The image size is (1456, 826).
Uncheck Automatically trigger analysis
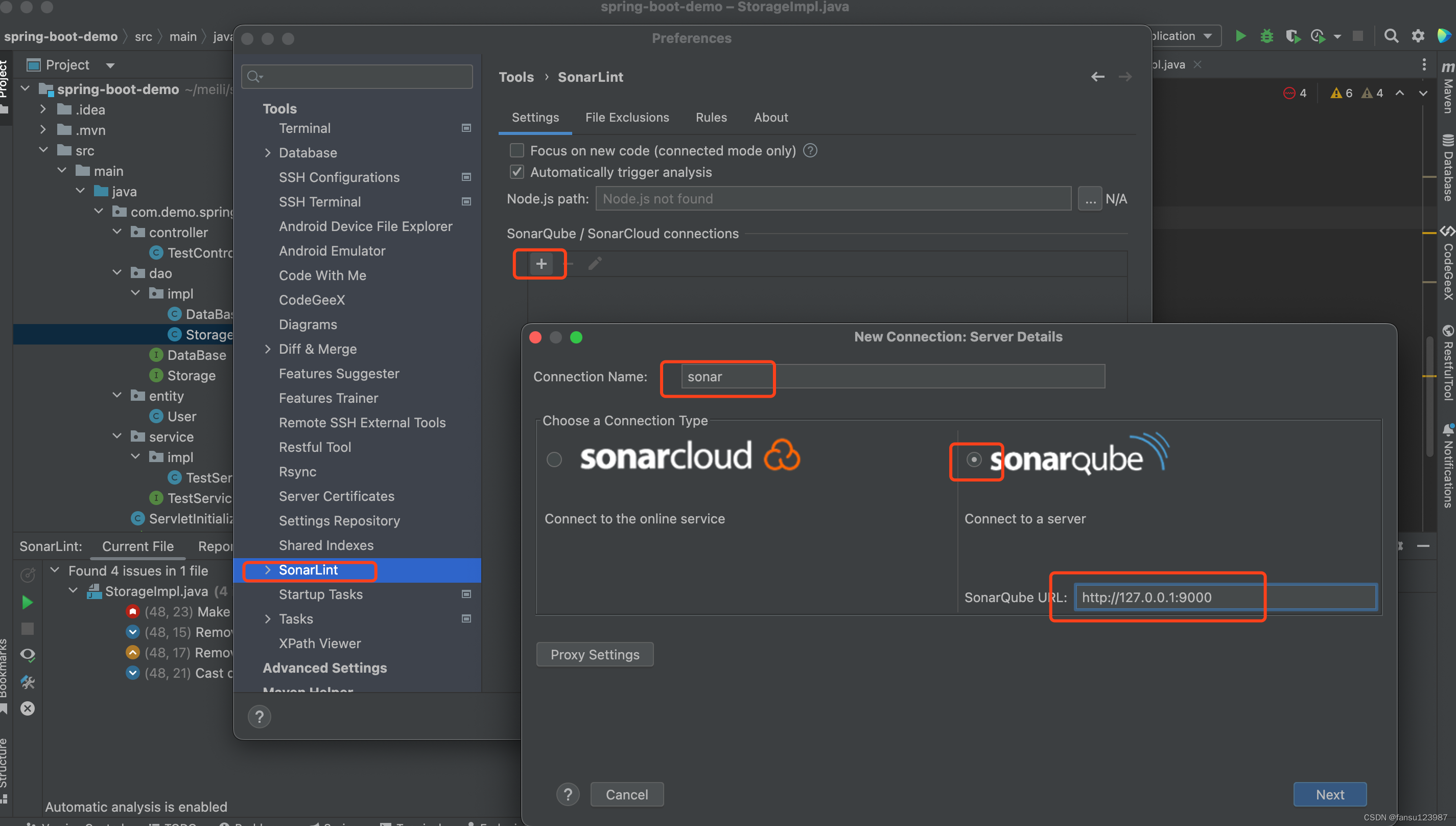(x=516, y=172)
